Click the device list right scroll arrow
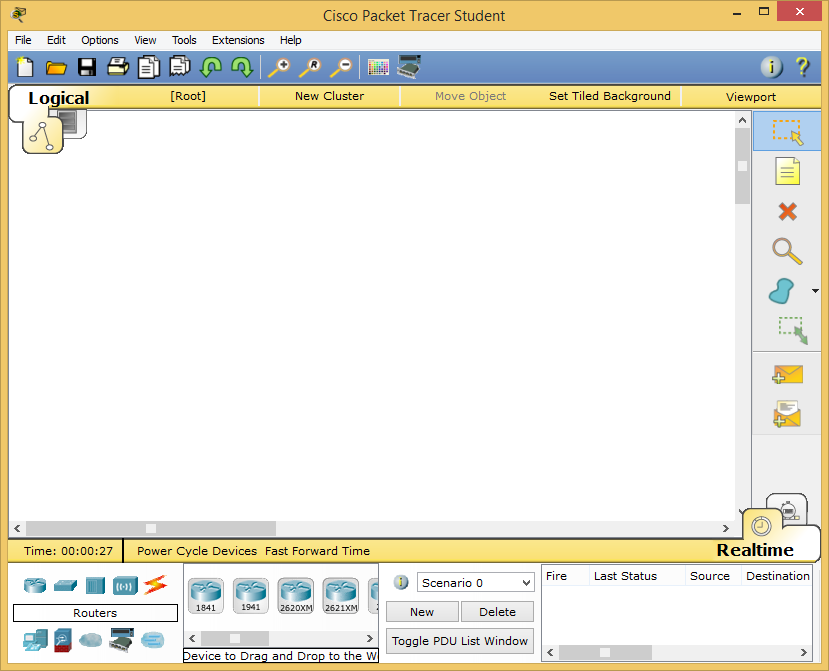 coord(370,638)
